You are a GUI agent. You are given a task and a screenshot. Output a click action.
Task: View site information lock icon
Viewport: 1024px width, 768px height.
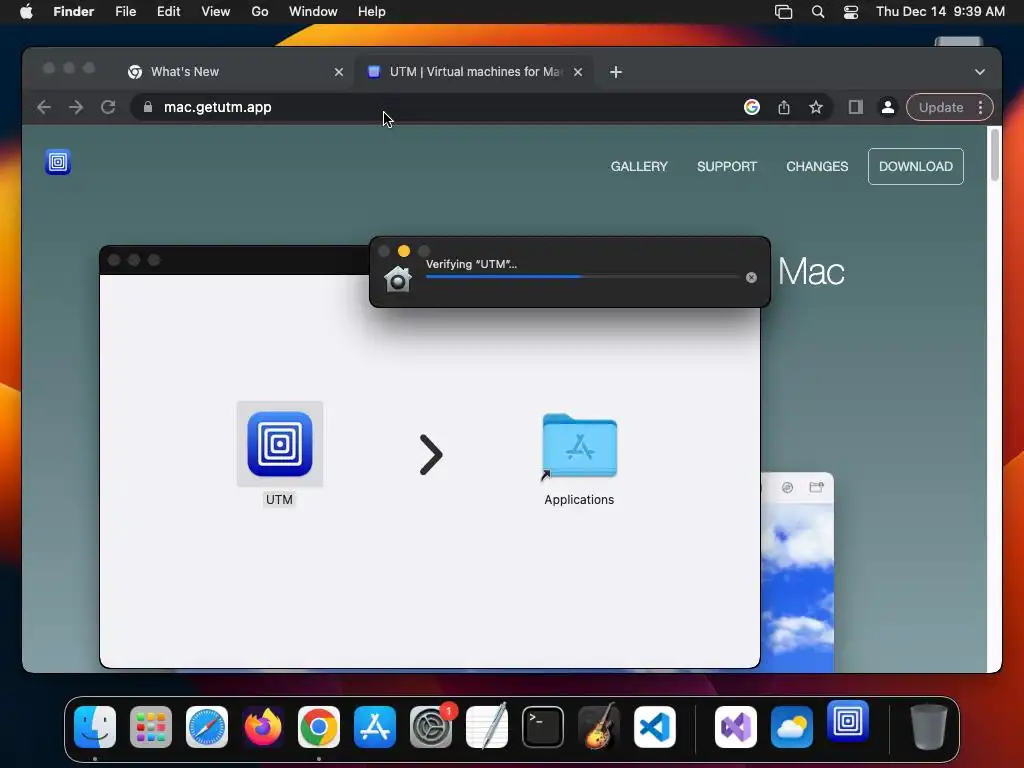pos(148,107)
